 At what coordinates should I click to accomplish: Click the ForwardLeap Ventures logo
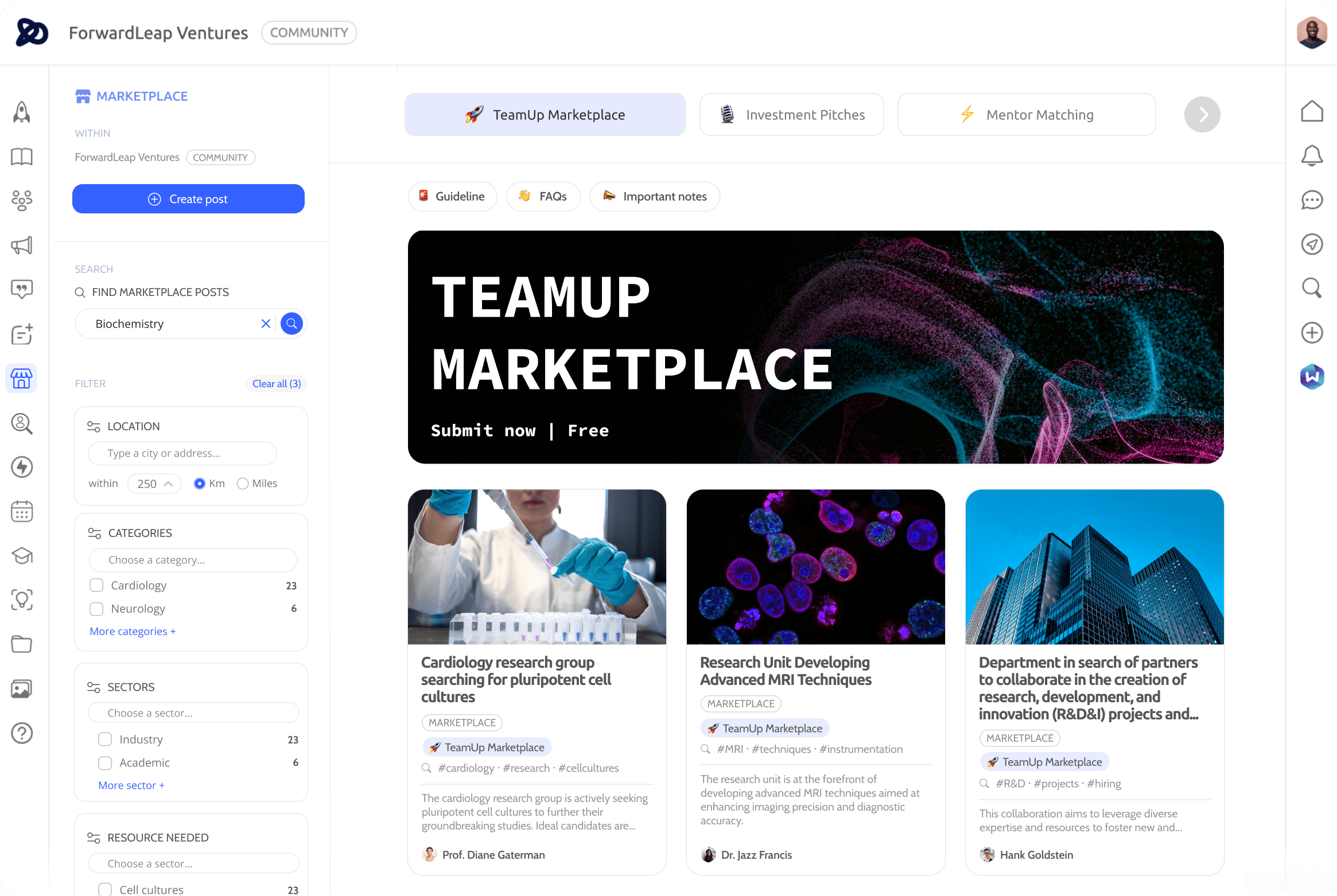point(32,32)
